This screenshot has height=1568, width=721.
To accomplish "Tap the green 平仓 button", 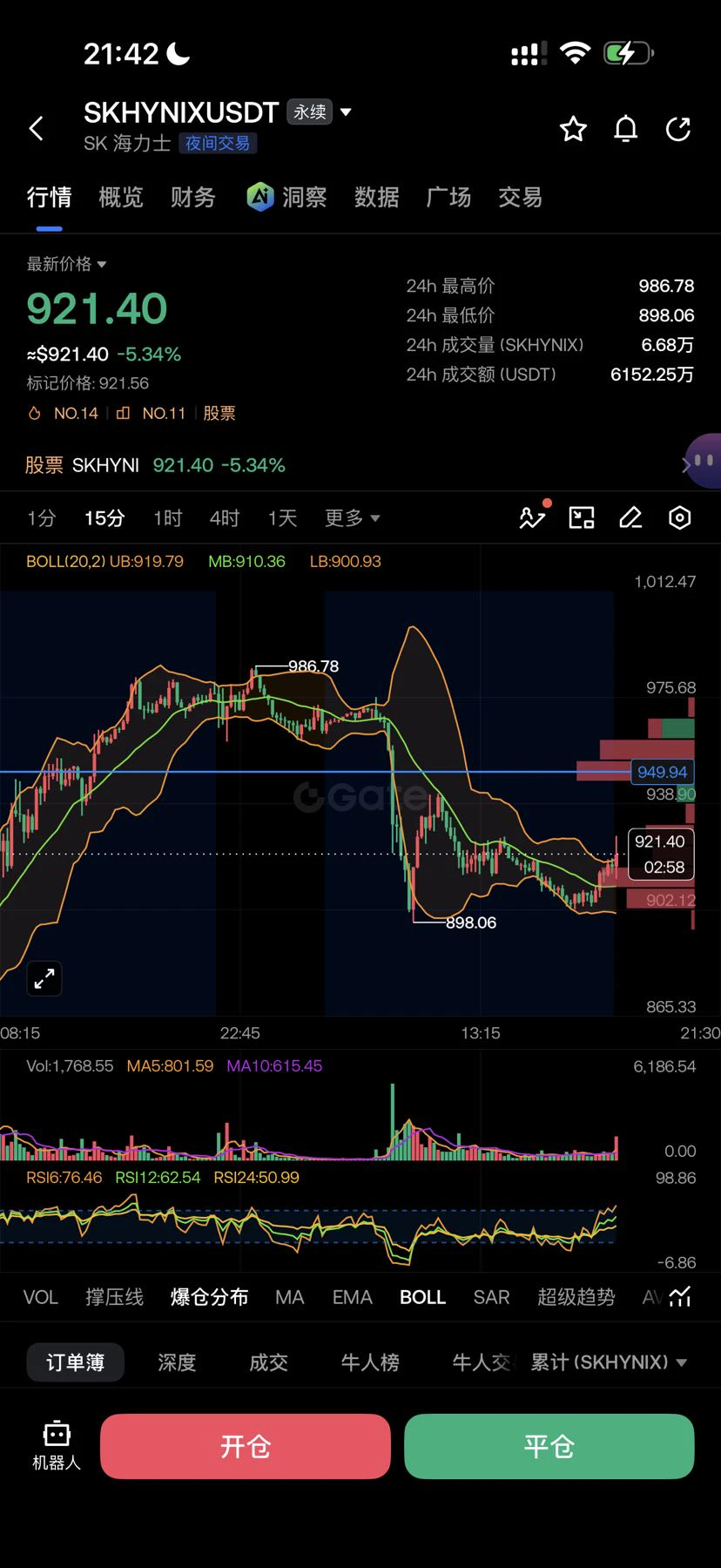I will (549, 1446).
